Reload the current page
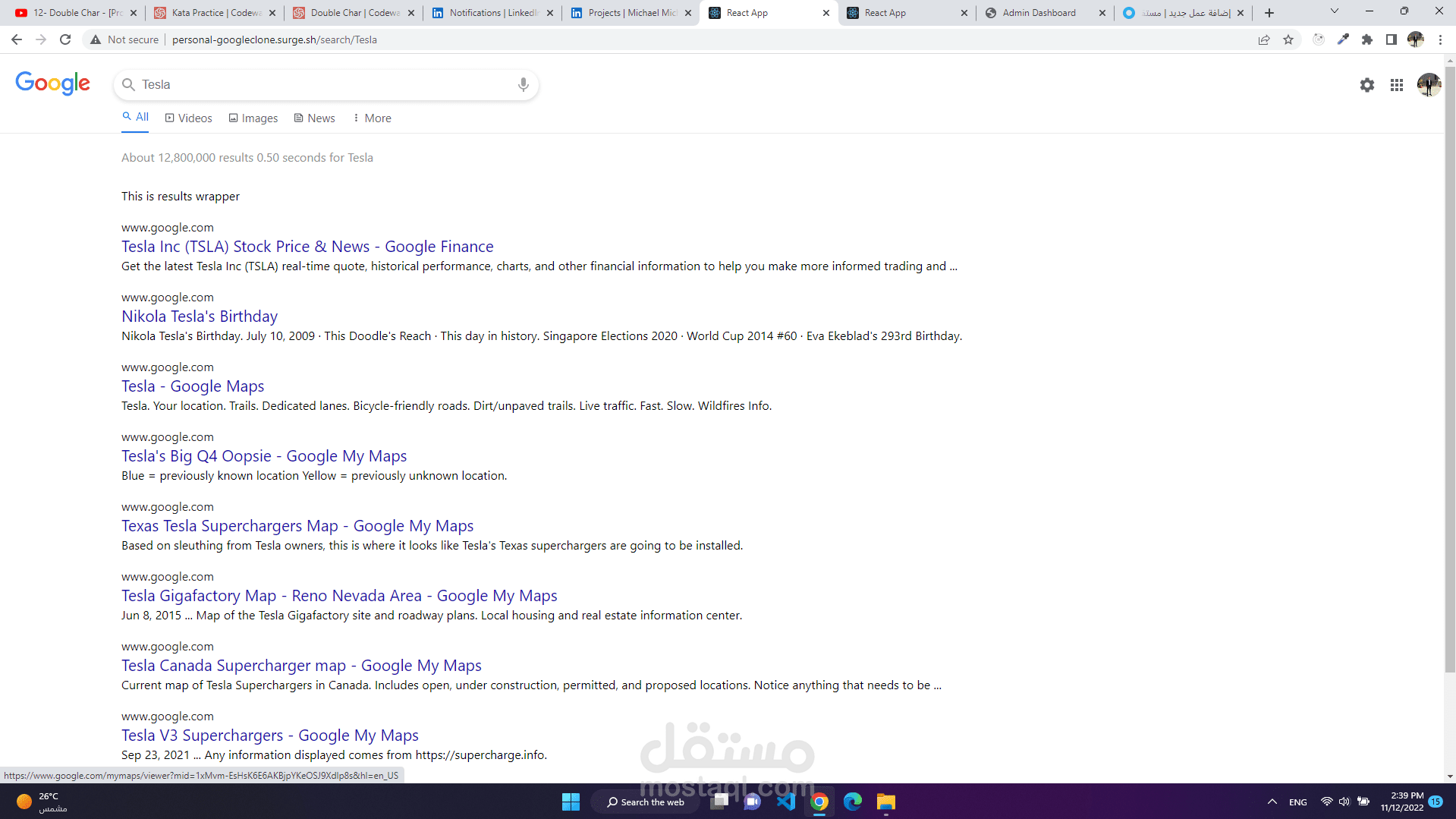 click(65, 39)
